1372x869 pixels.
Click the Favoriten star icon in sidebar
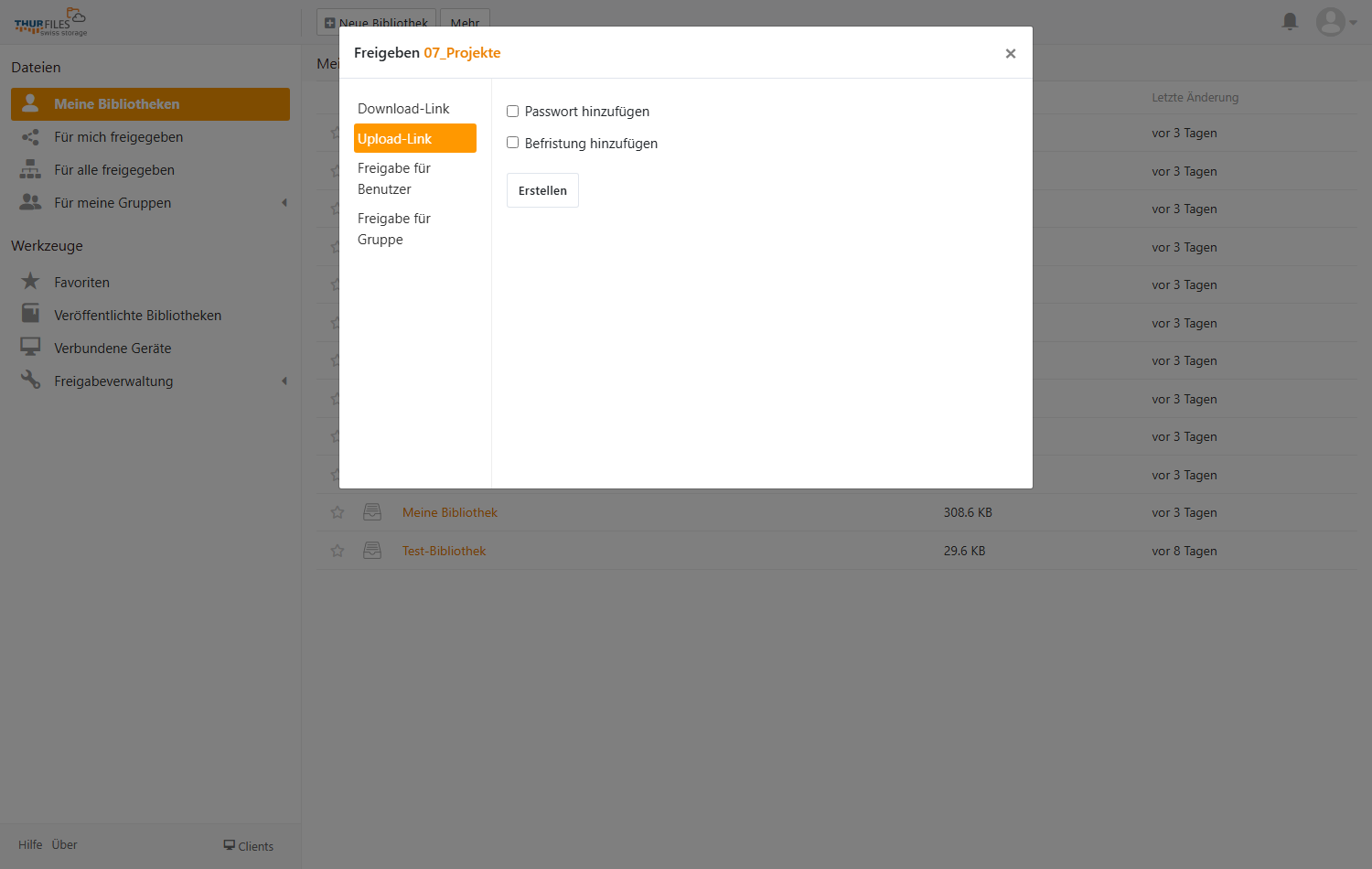30,281
